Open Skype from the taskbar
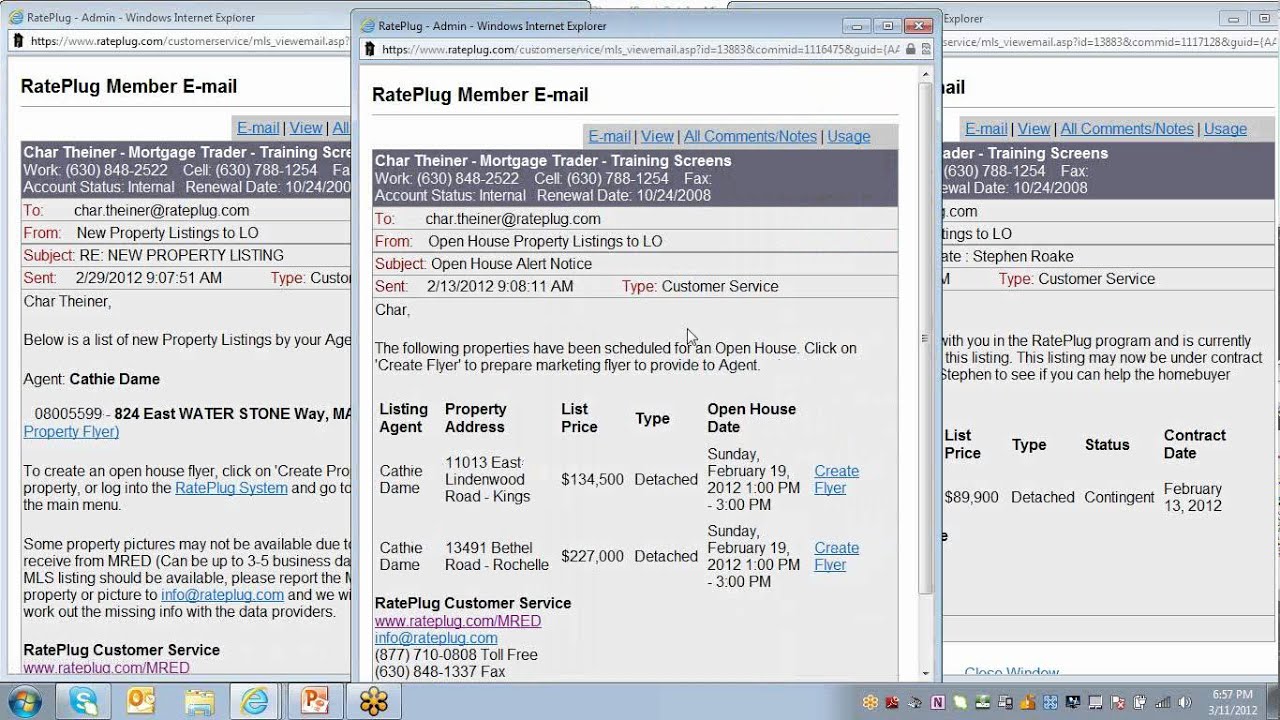Screen dimensions: 1280x720 tap(84, 701)
